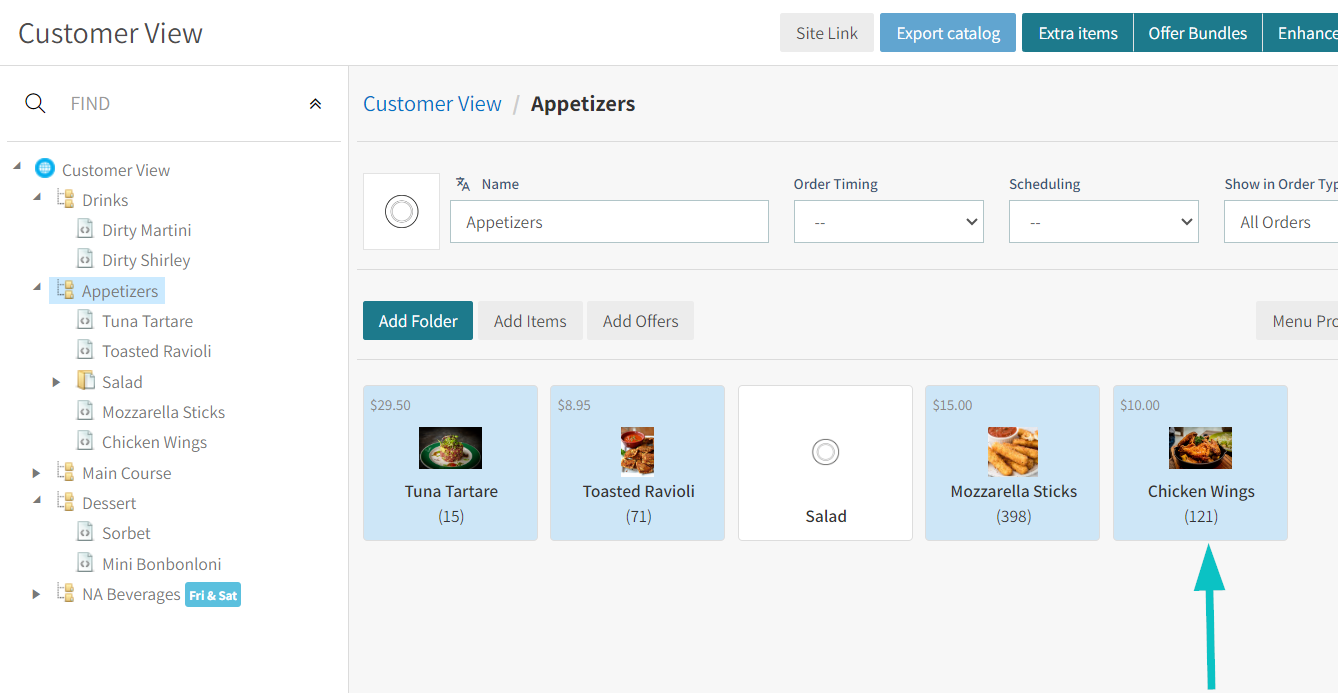This screenshot has height=693, width=1338.
Task: Select the Chicken Wings item tile
Action: pos(1200,463)
